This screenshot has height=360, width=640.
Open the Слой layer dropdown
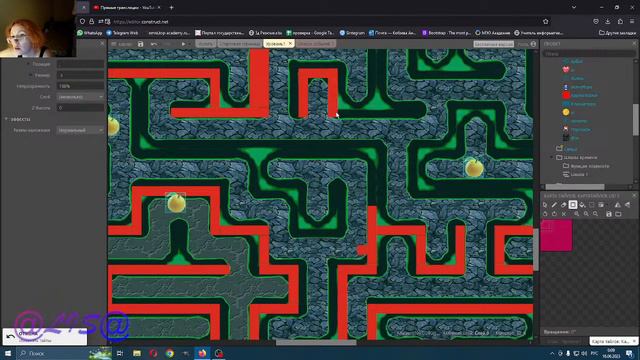point(80,97)
